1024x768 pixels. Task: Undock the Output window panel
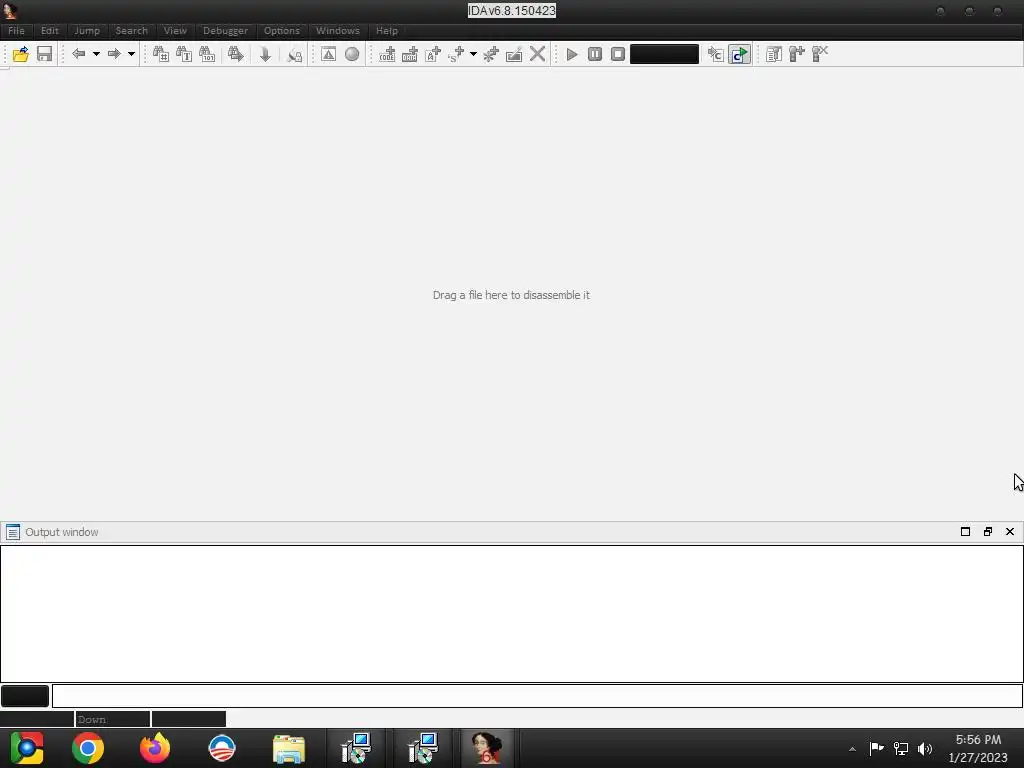(x=987, y=532)
